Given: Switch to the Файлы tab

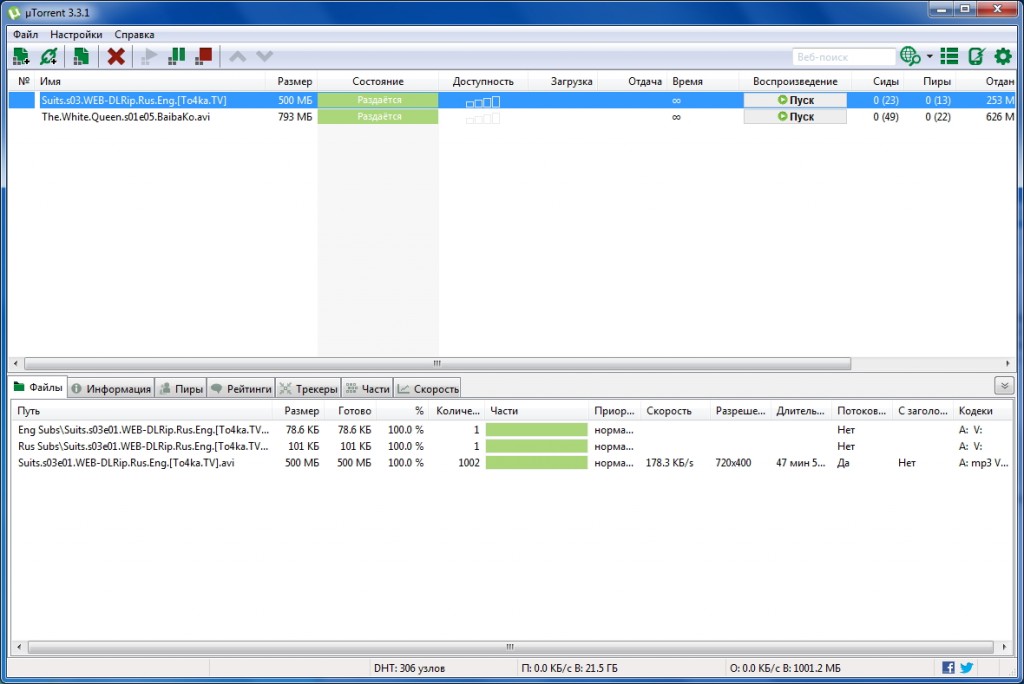Looking at the screenshot, I should (x=38, y=387).
